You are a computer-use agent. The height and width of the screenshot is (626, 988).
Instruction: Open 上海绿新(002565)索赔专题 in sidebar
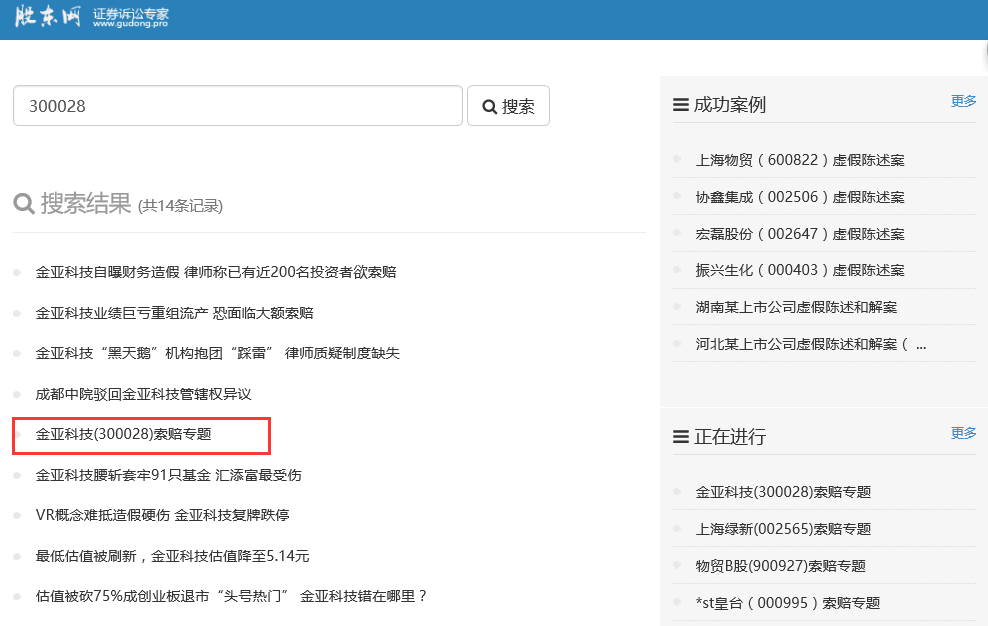(x=783, y=529)
